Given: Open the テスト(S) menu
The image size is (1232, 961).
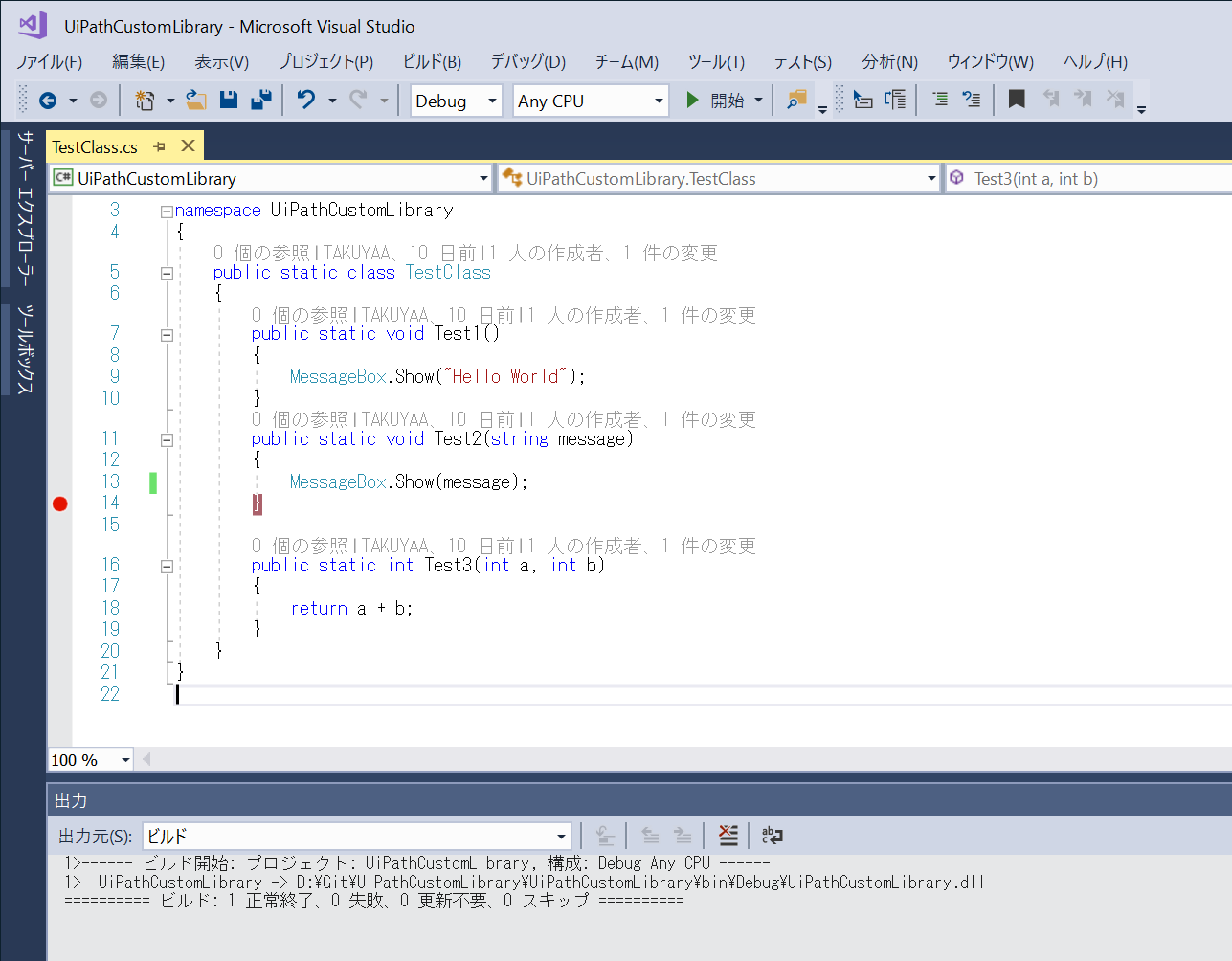Looking at the screenshot, I should (802, 61).
